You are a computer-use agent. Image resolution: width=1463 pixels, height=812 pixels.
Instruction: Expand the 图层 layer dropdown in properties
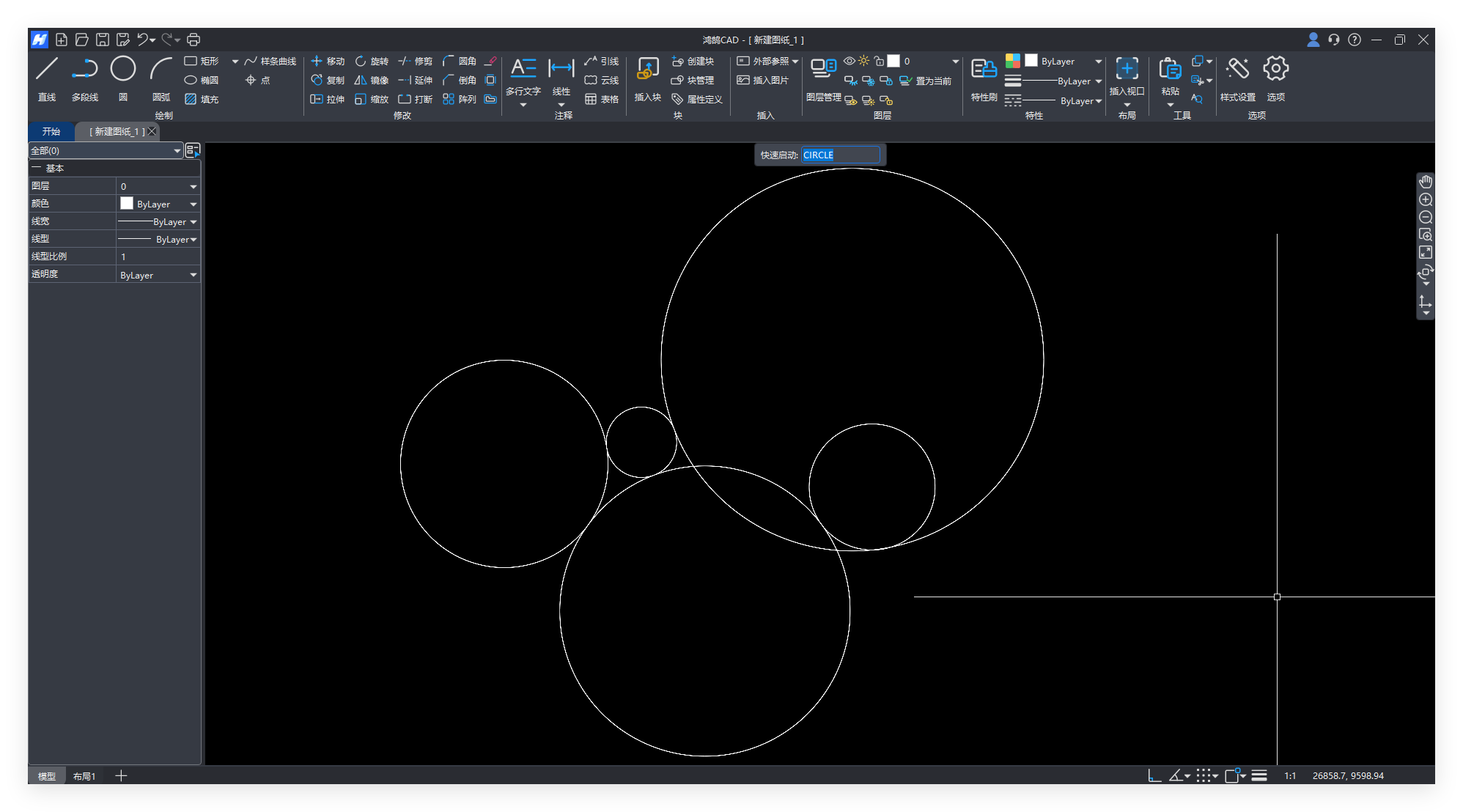pos(194,187)
